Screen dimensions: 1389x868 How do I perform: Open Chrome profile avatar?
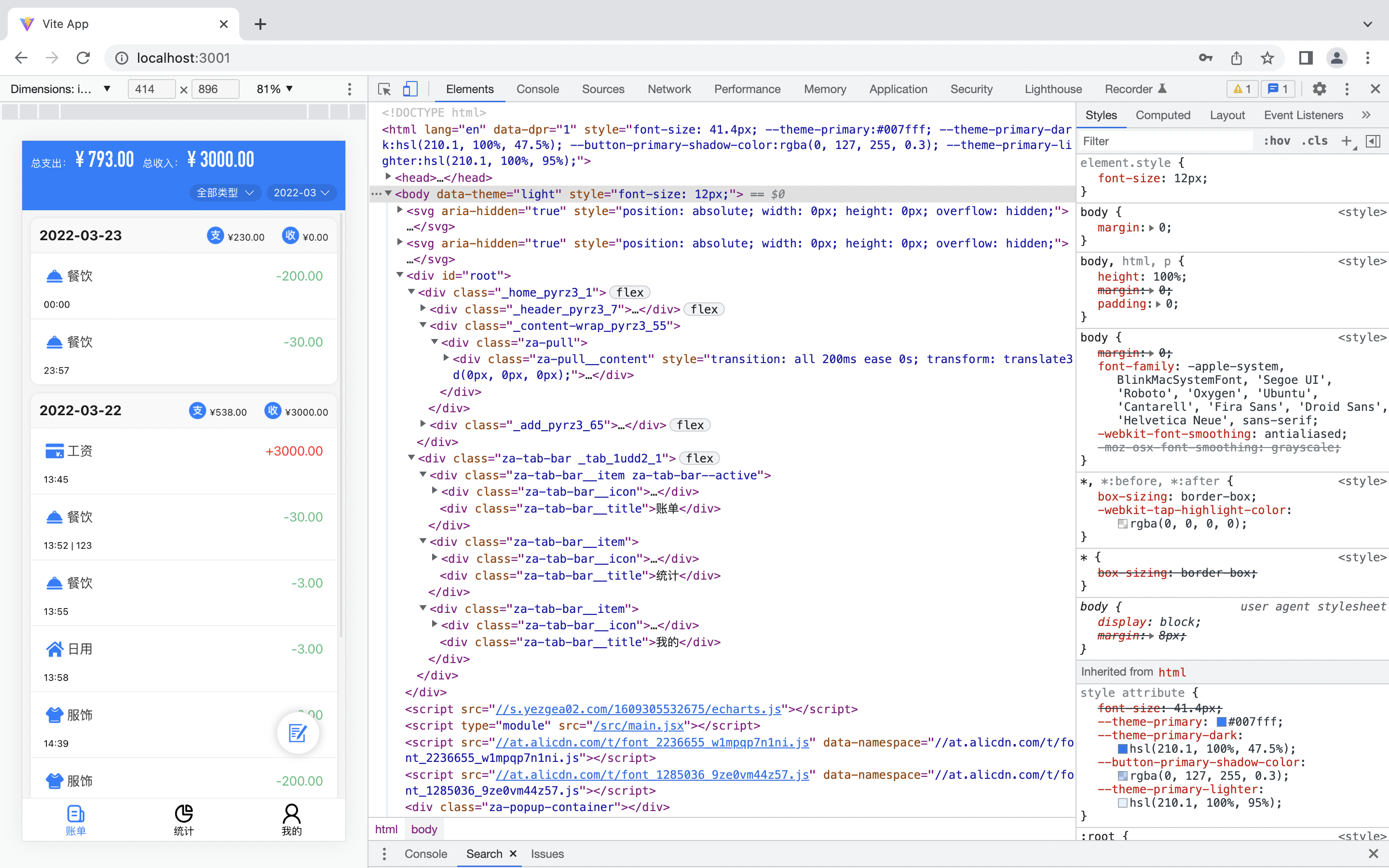[1336, 58]
